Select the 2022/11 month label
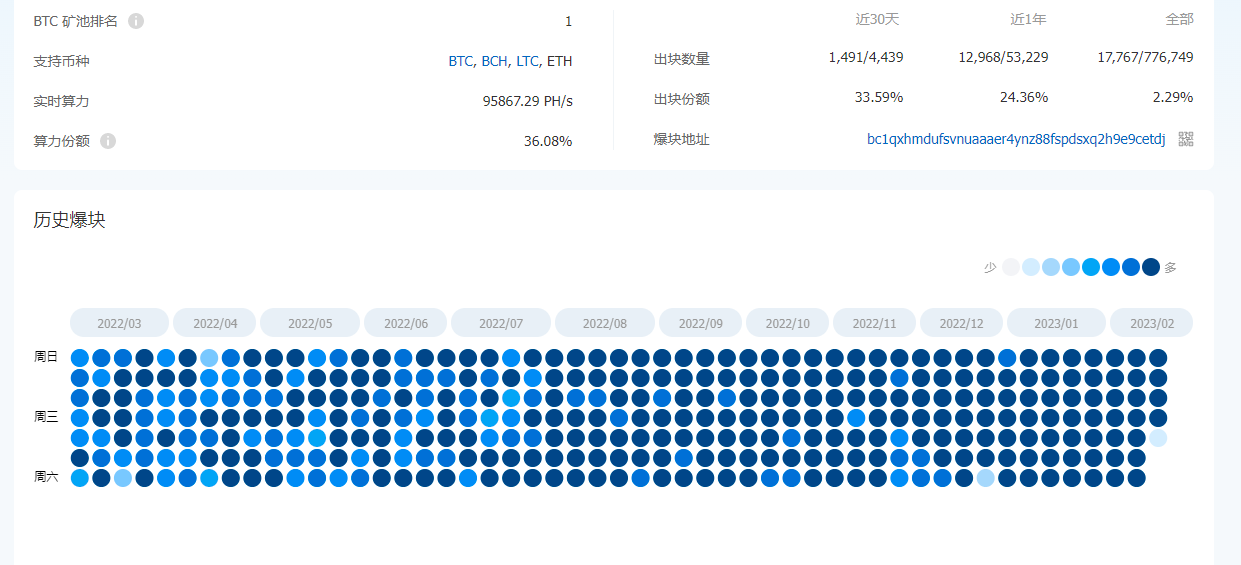This screenshot has width=1241, height=565. [x=875, y=323]
